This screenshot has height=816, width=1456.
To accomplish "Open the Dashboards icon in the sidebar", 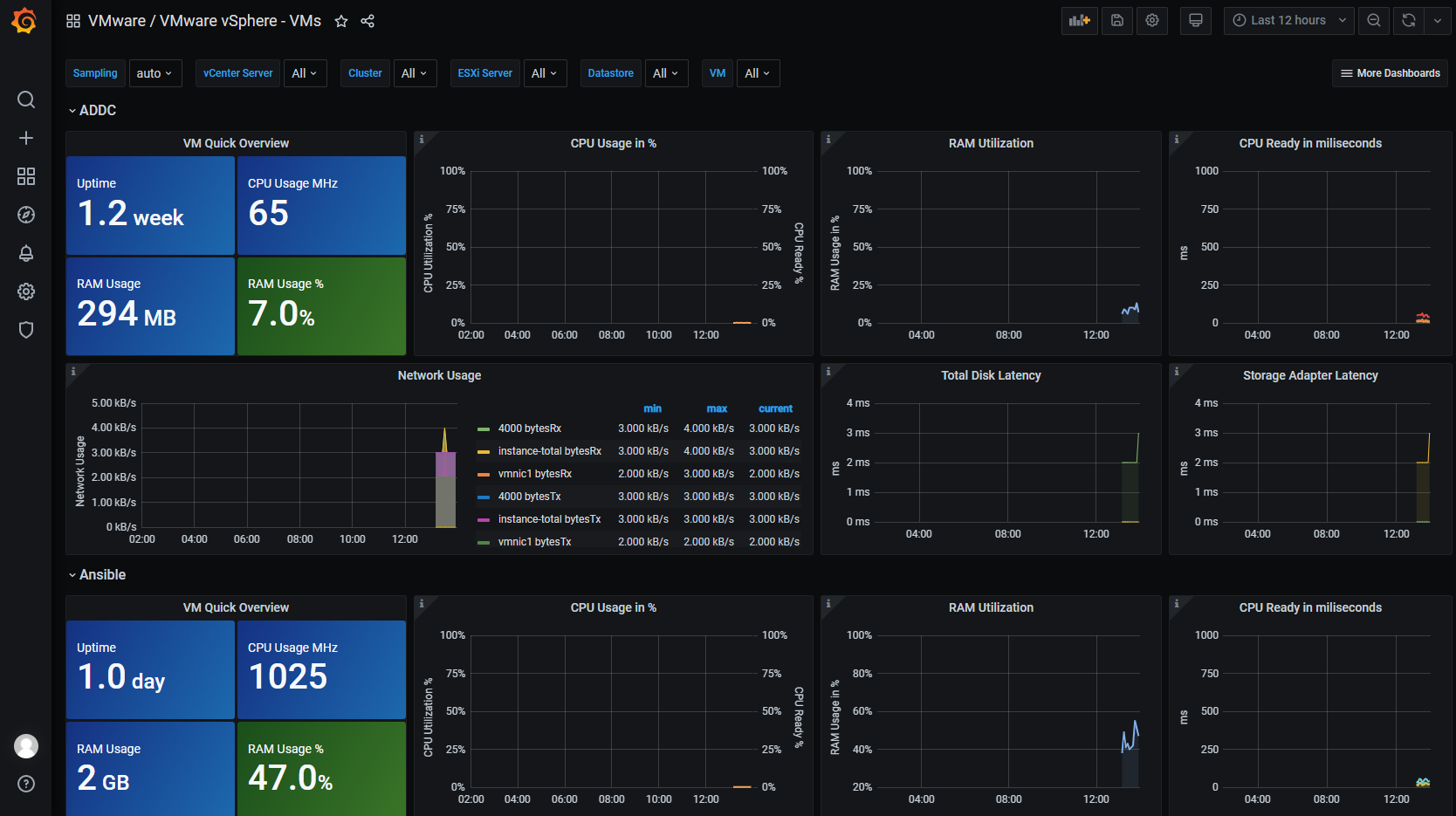I will pyautogui.click(x=26, y=176).
